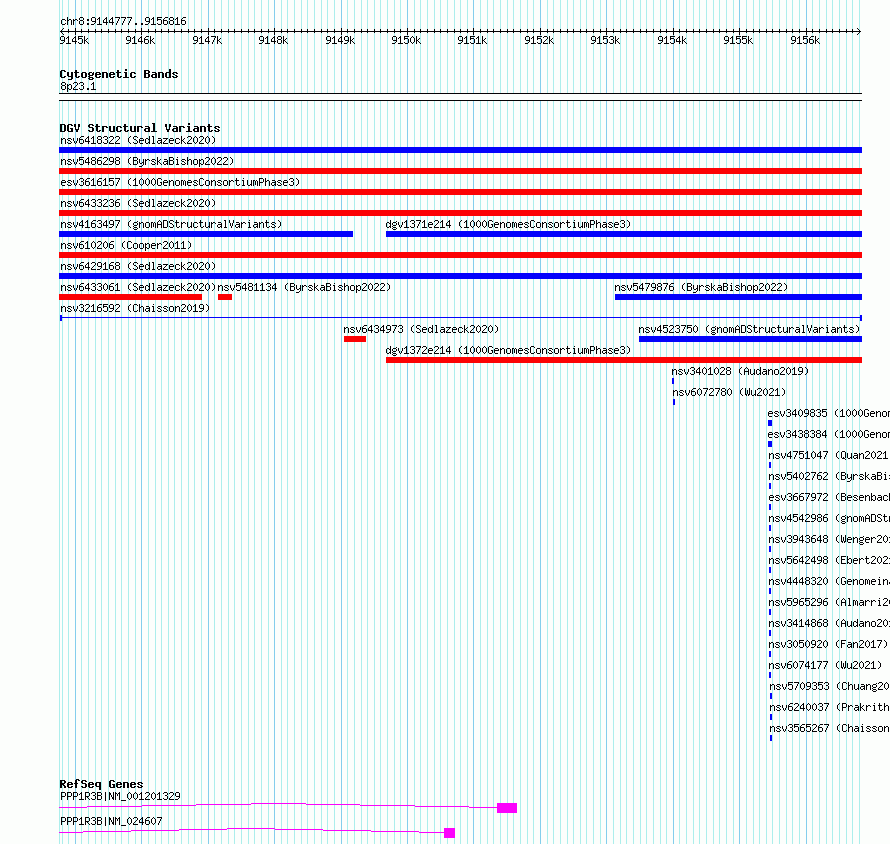
Task: Click the 9147k ruler position
Action: (x=207, y=40)
